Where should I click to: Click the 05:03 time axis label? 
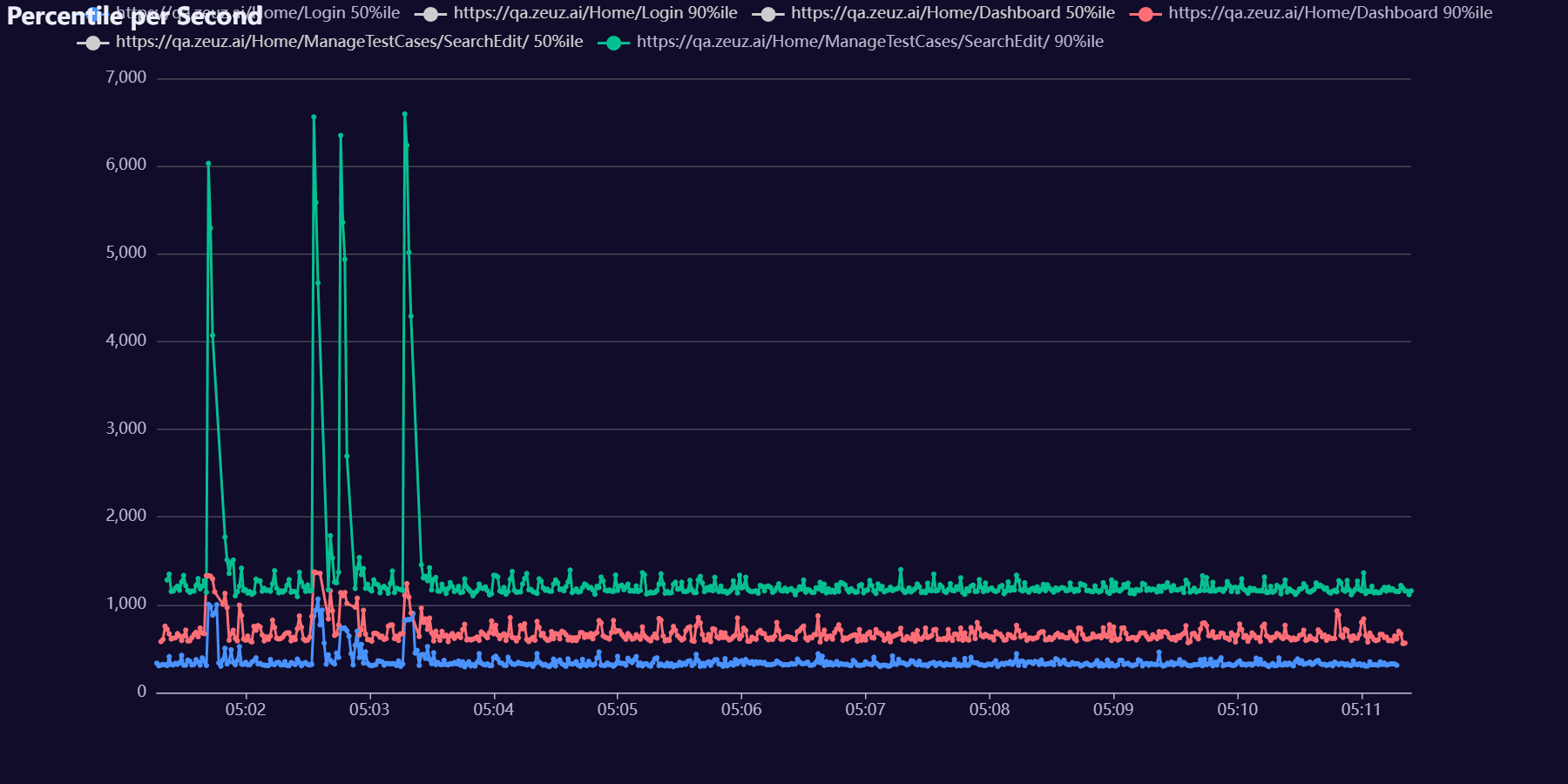tap(369, 710)
